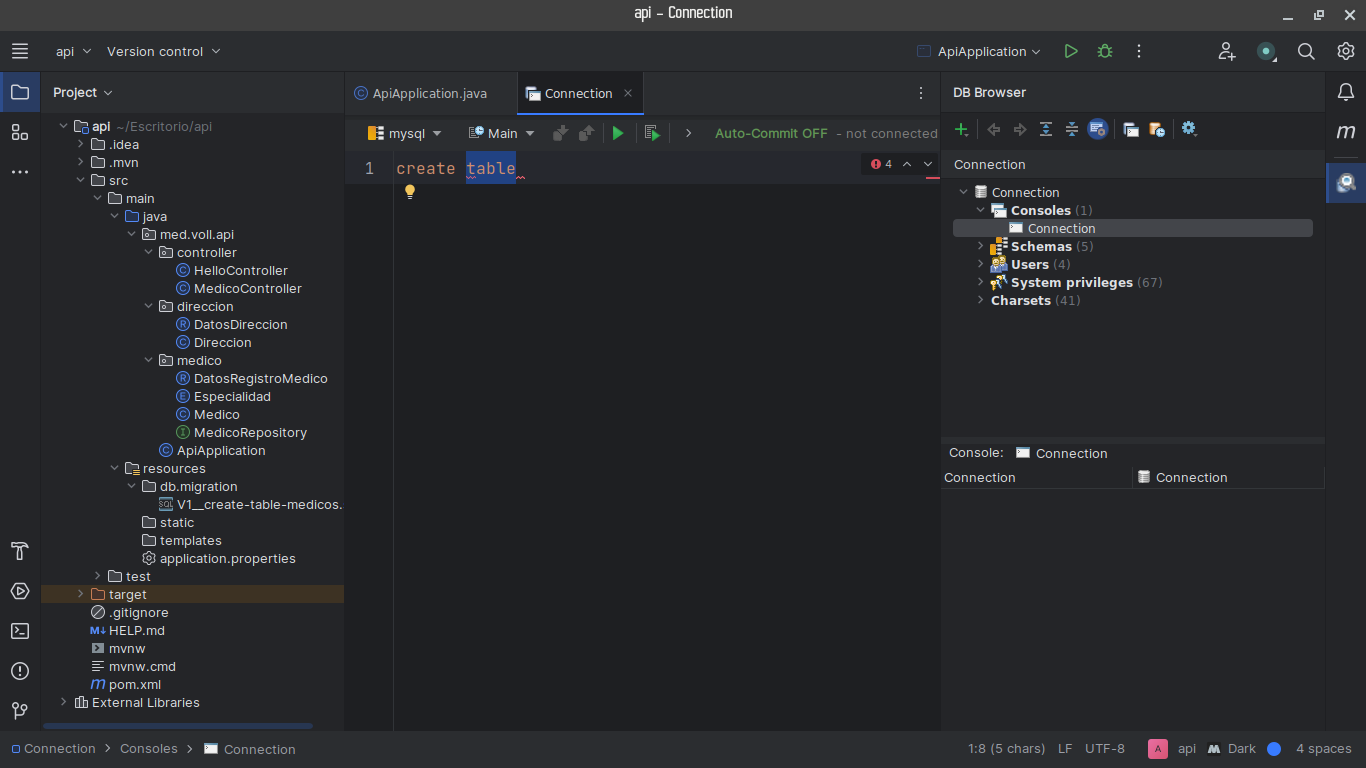1366x768 pixels.
Task: Click the 4 errors indicator
Action: [x=881, y=164]
